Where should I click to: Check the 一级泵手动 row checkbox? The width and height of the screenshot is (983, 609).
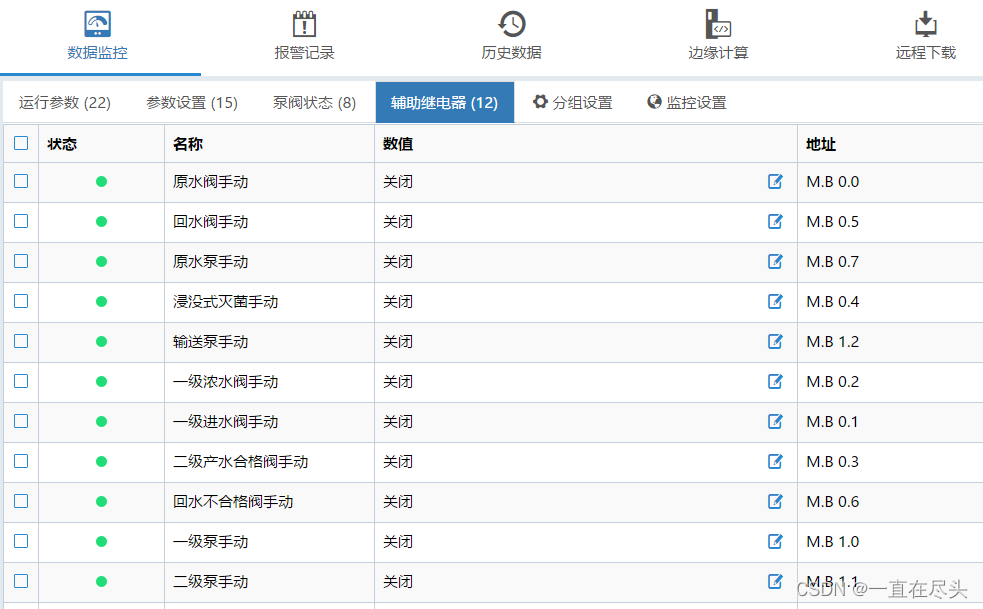[21, 541]
